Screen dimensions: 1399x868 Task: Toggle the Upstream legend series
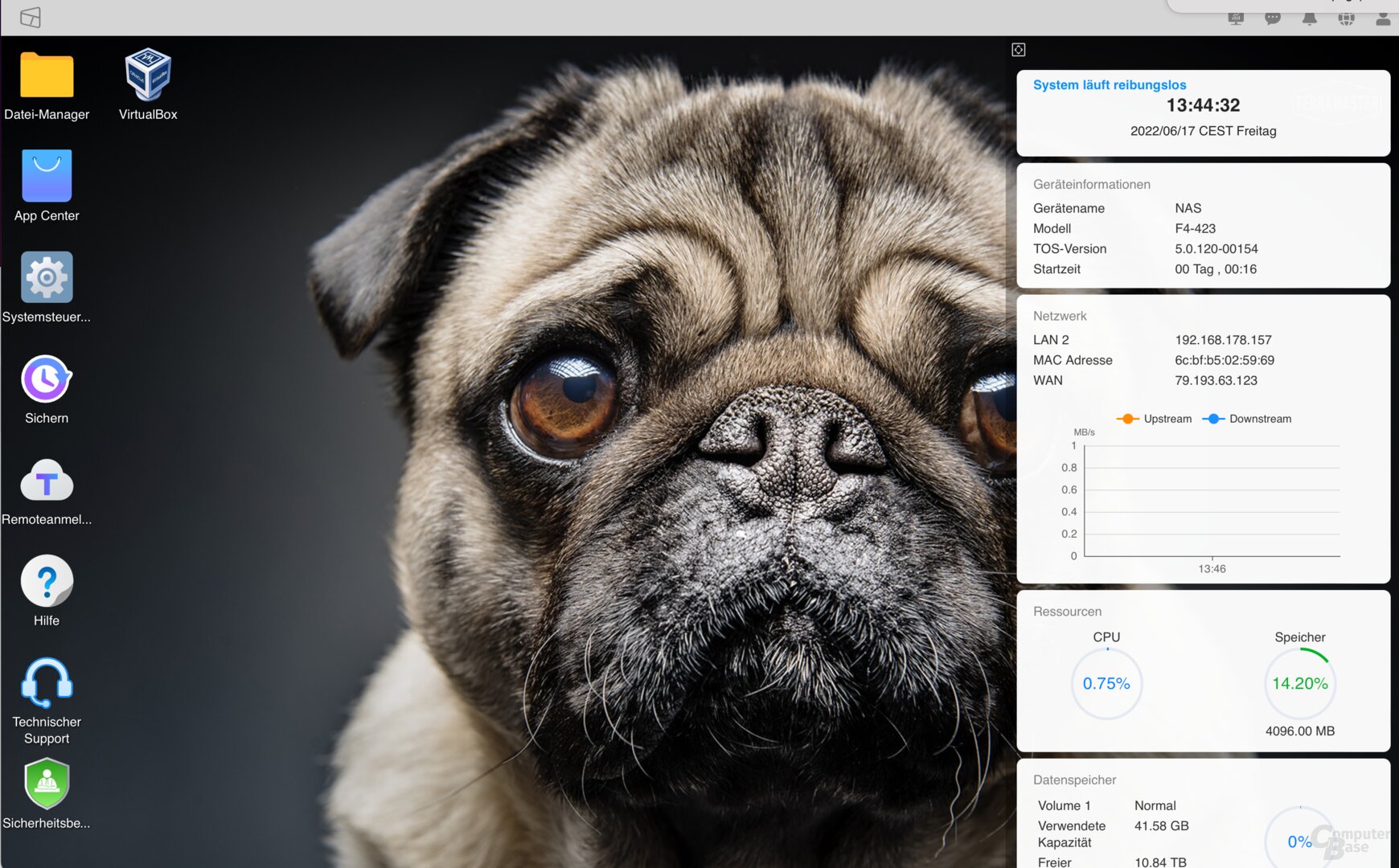pyautogui.click(x=1155, y=419)
